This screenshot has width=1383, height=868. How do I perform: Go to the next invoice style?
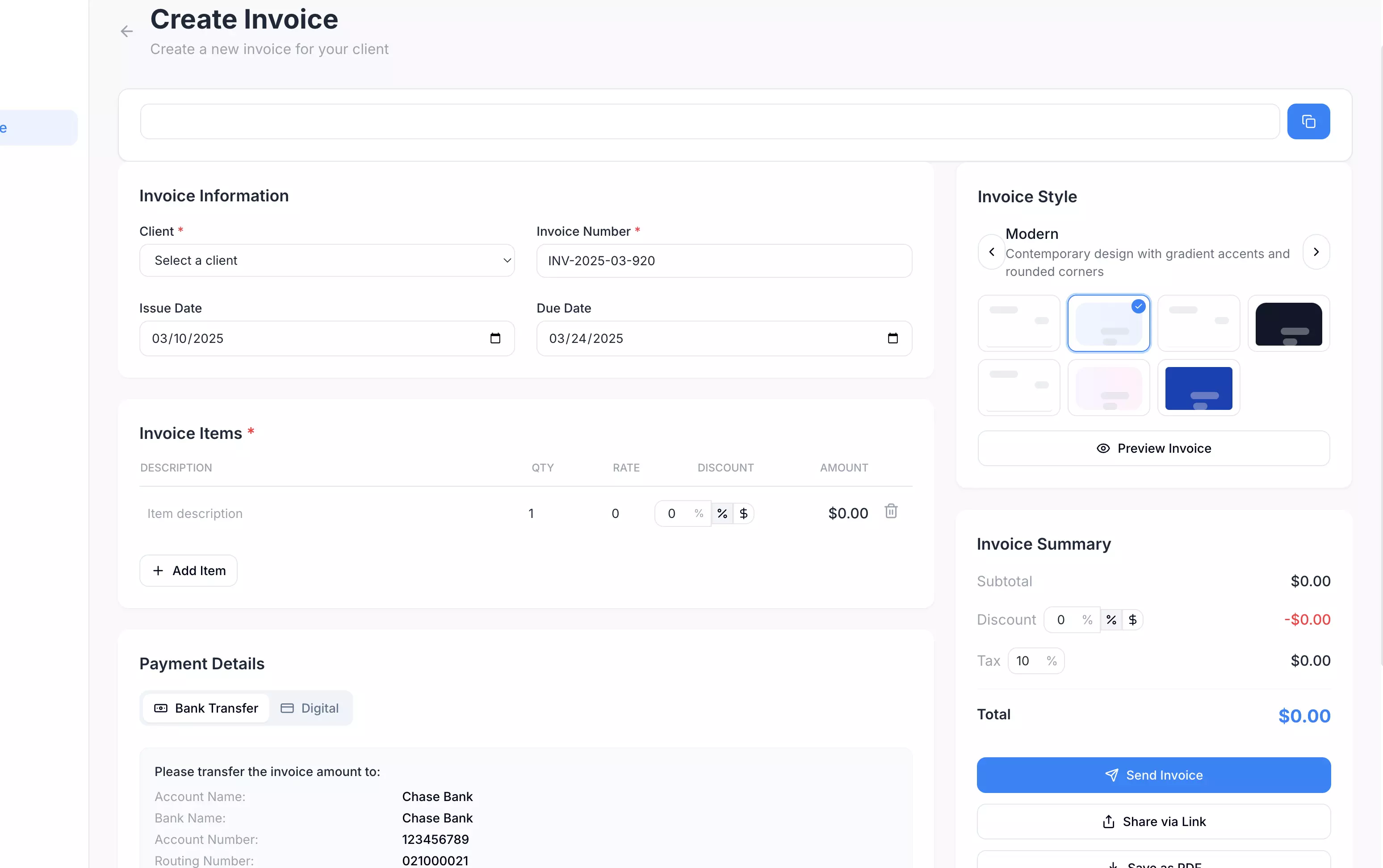pos(1316,252)
